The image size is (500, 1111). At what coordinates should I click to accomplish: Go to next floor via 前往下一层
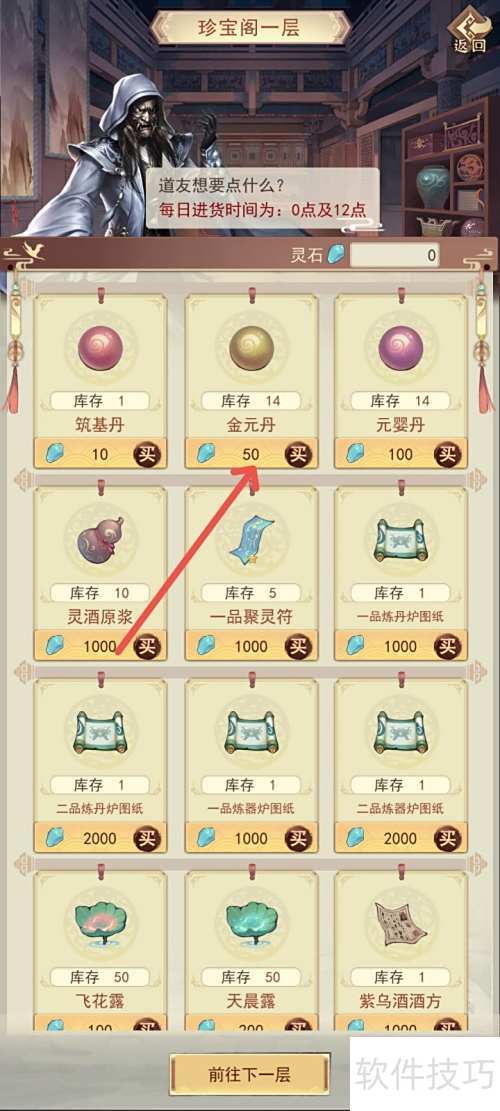250,1074
